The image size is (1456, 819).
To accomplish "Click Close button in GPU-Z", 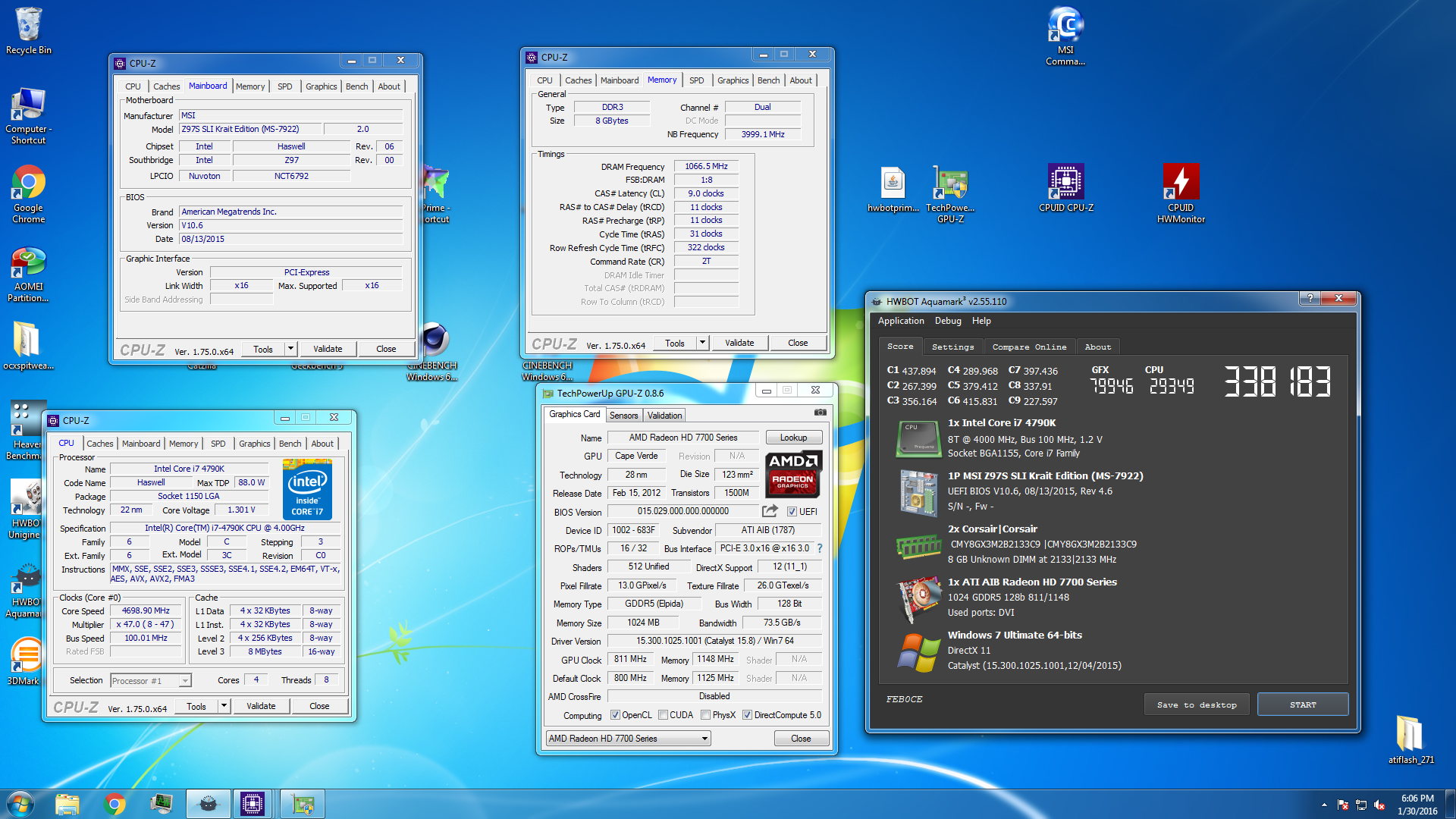I will click(801, 739).
